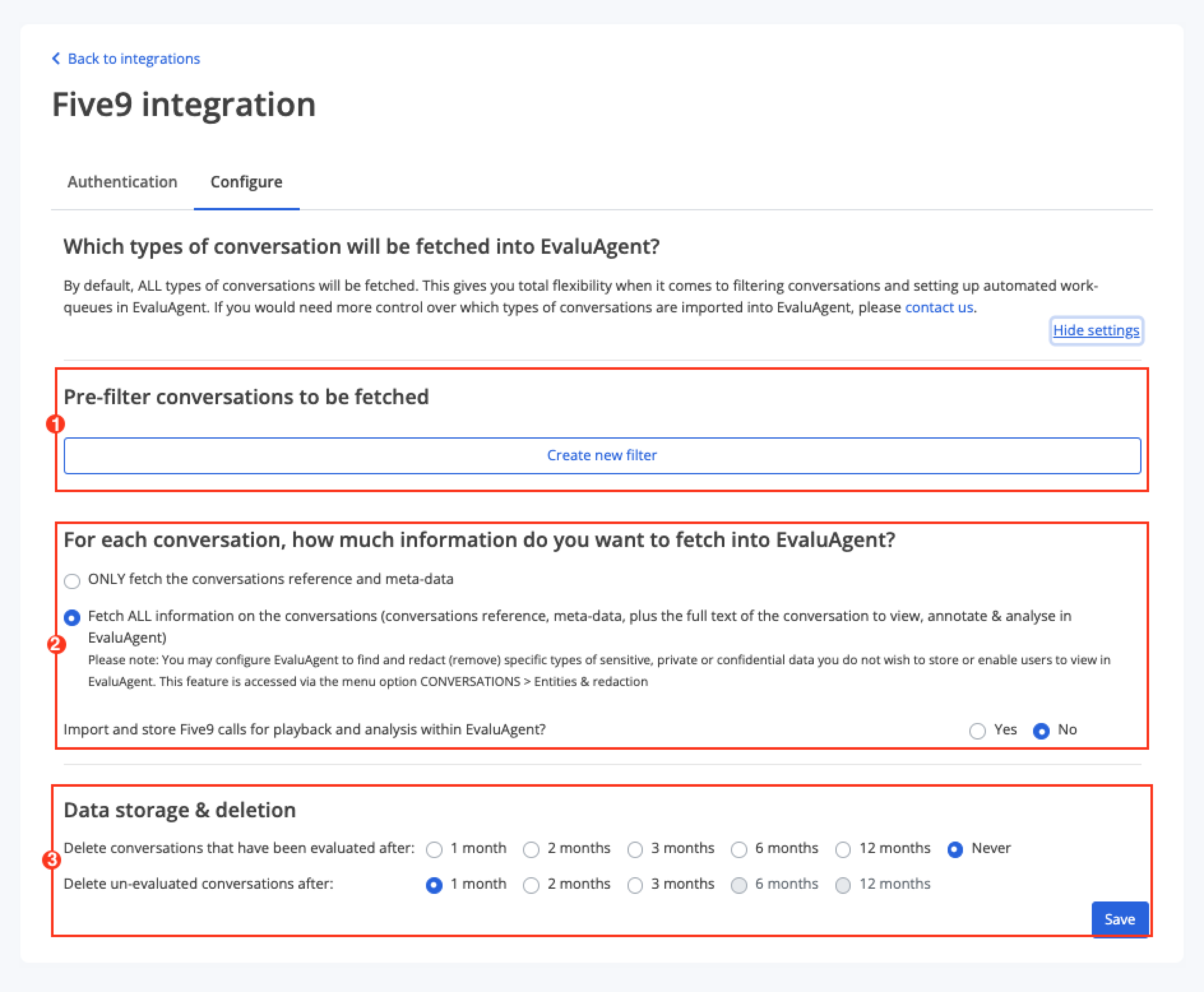Switch to the Authentication tab

click(122, 182)
